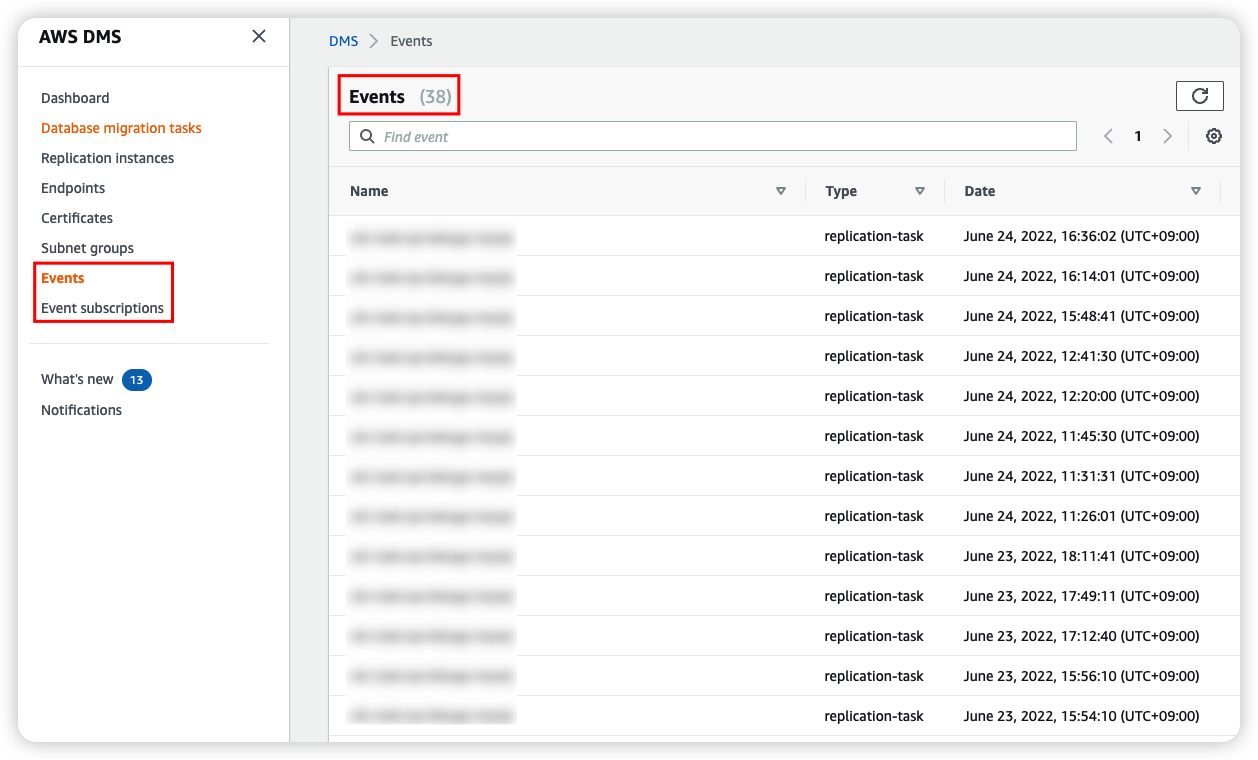Select page 1 in pagination
The image size is (1258, 760).
1138,136
